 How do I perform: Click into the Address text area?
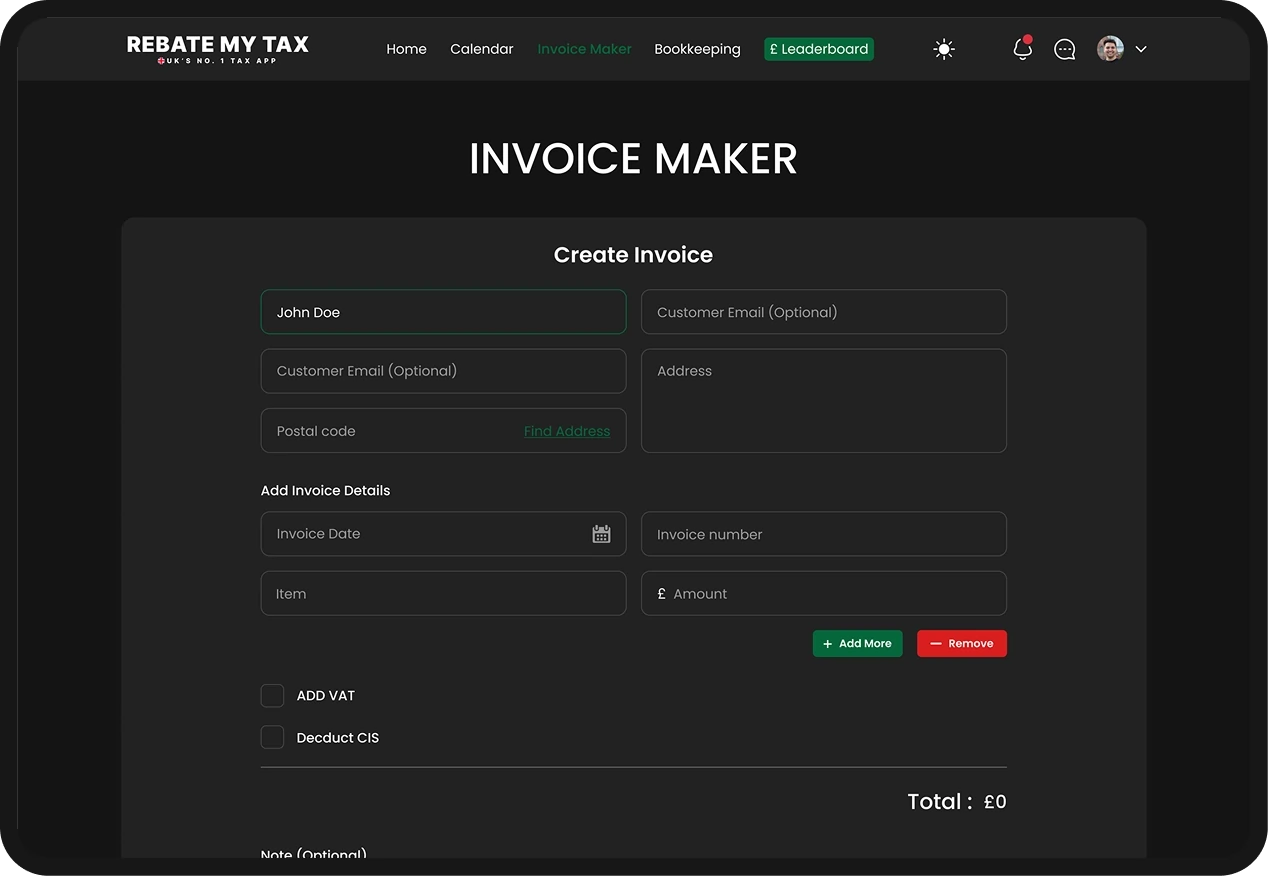(824, 401)
